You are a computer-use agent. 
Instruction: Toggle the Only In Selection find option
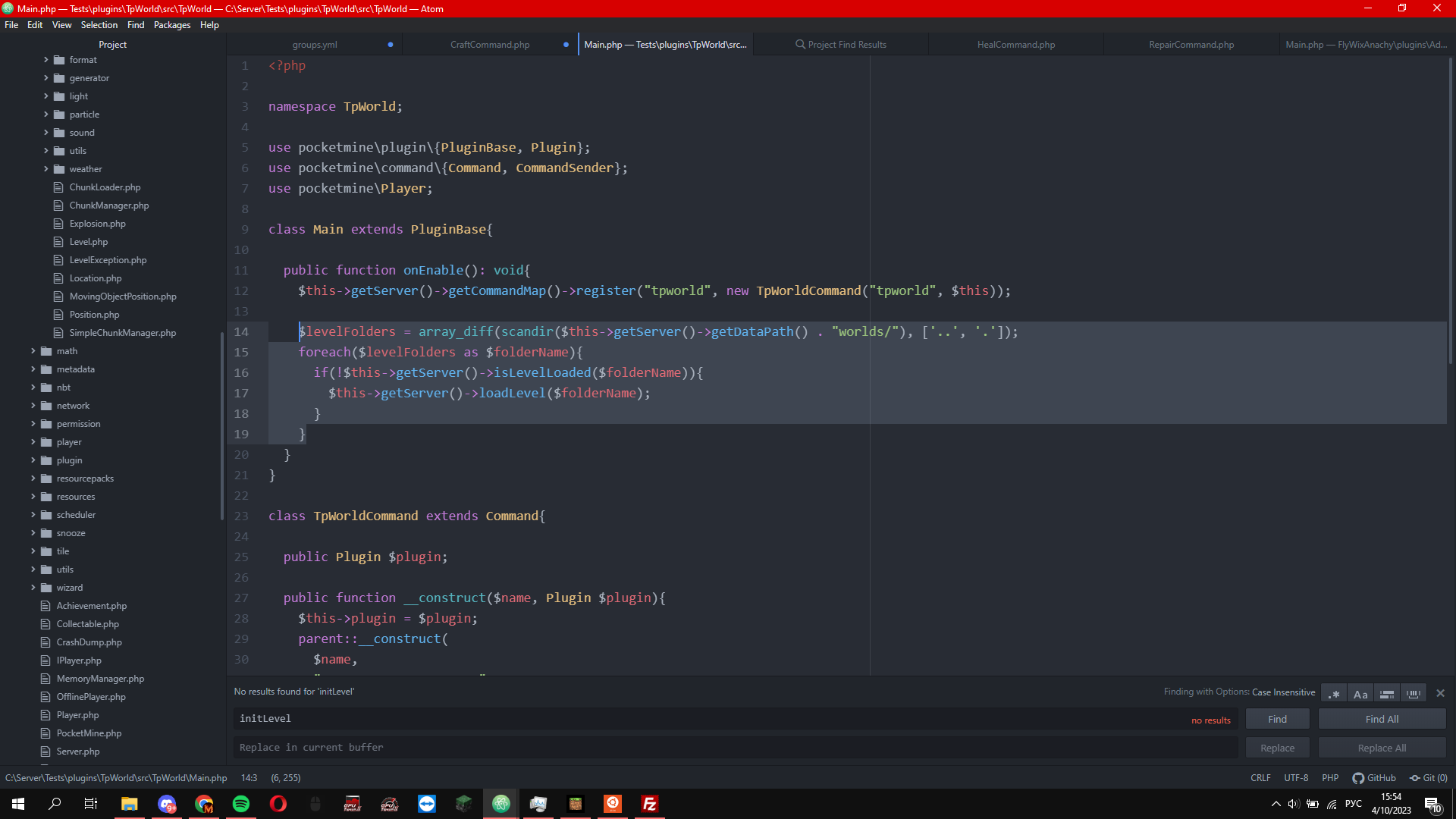(1387, 693)
